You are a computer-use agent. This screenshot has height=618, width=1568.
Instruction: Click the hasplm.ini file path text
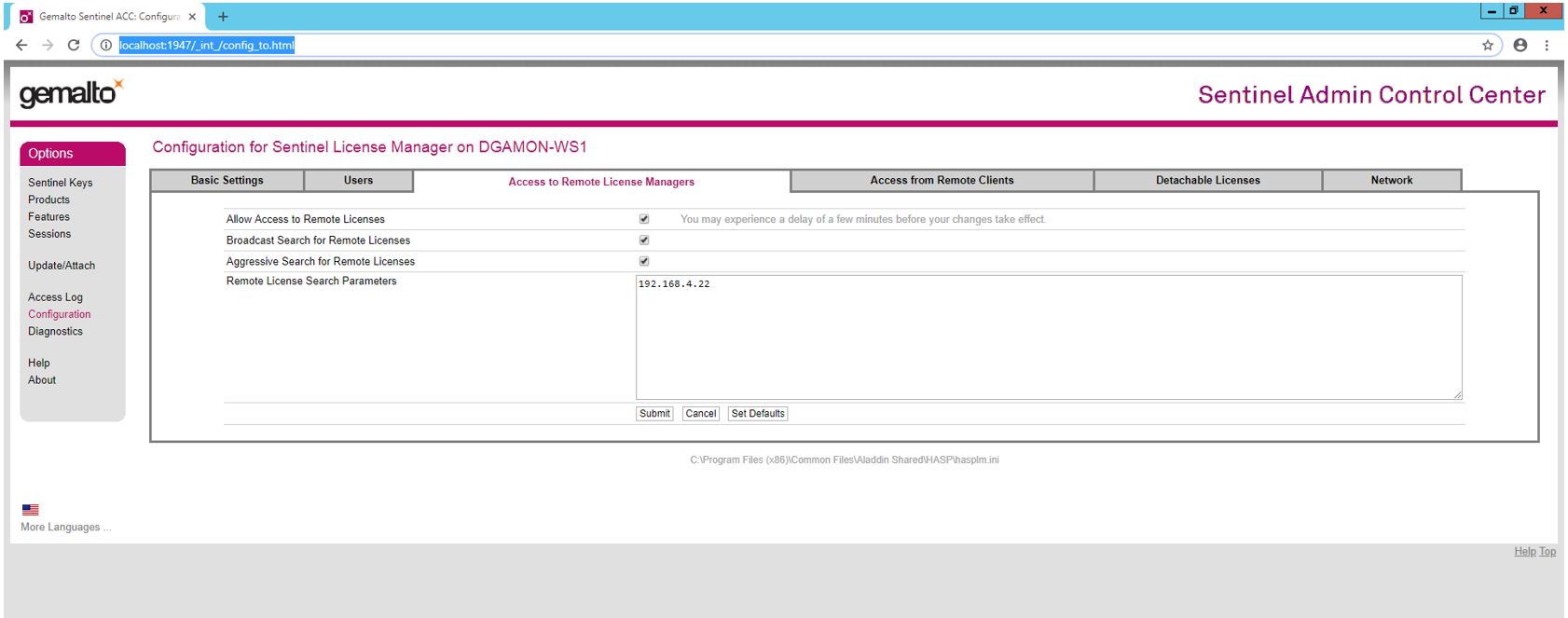(845, 460)
